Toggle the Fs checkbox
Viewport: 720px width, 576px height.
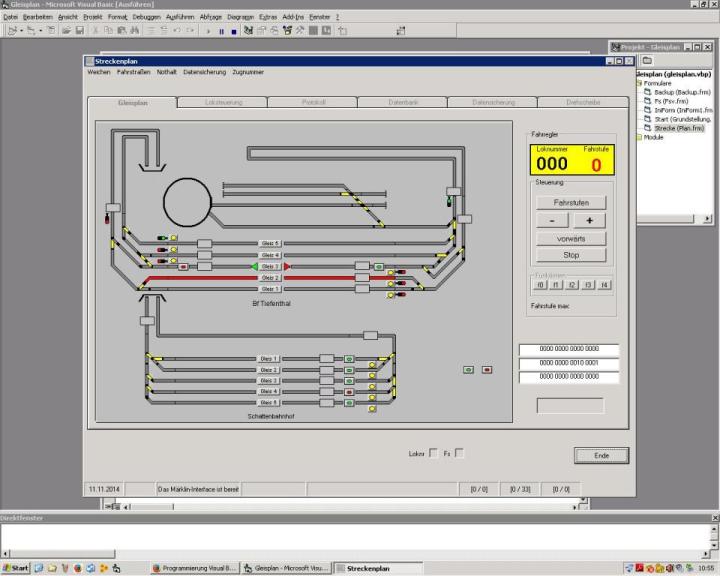pyautogui.click(x=459, y=454)
